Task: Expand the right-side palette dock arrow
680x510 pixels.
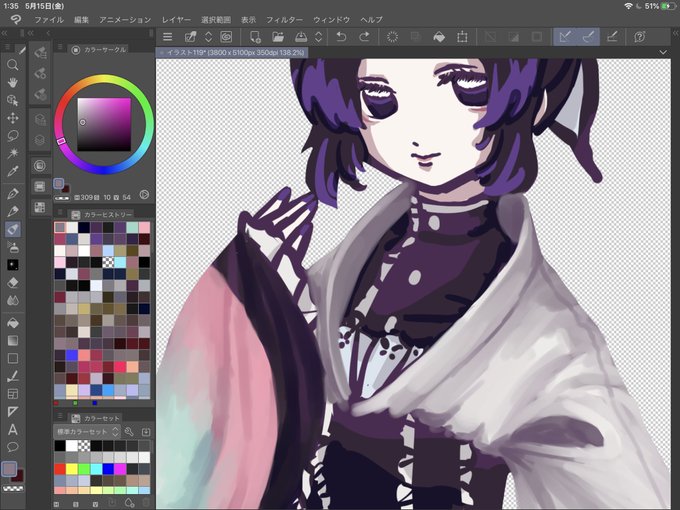Action: point(676,33)
